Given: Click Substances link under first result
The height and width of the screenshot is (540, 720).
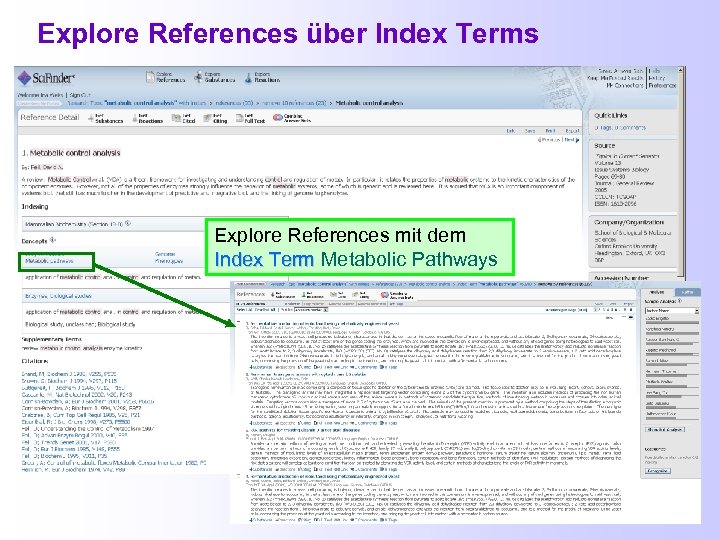Looking at the screenshot, I should (x=261, y=367).
